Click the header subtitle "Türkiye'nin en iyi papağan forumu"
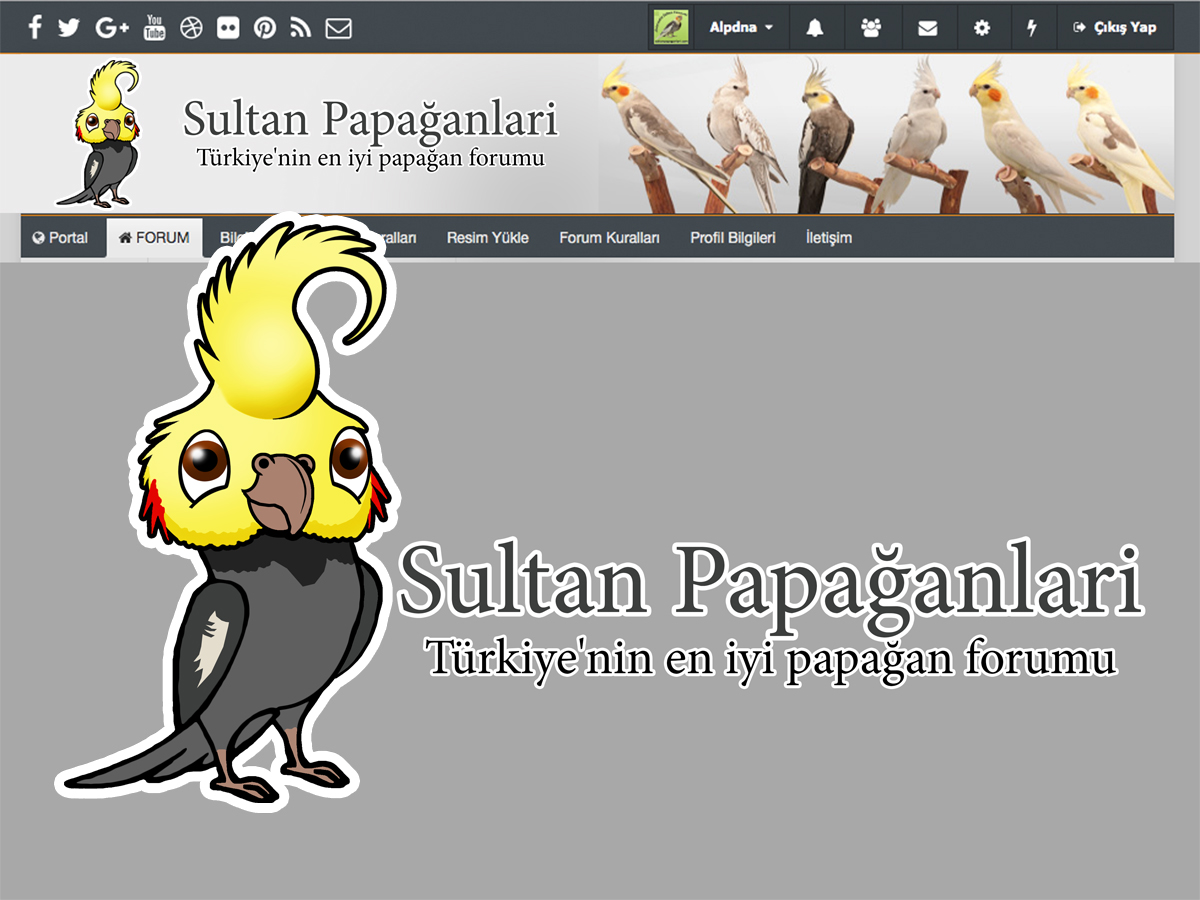This screenshot has height=900, width=1200. point(370,158)
